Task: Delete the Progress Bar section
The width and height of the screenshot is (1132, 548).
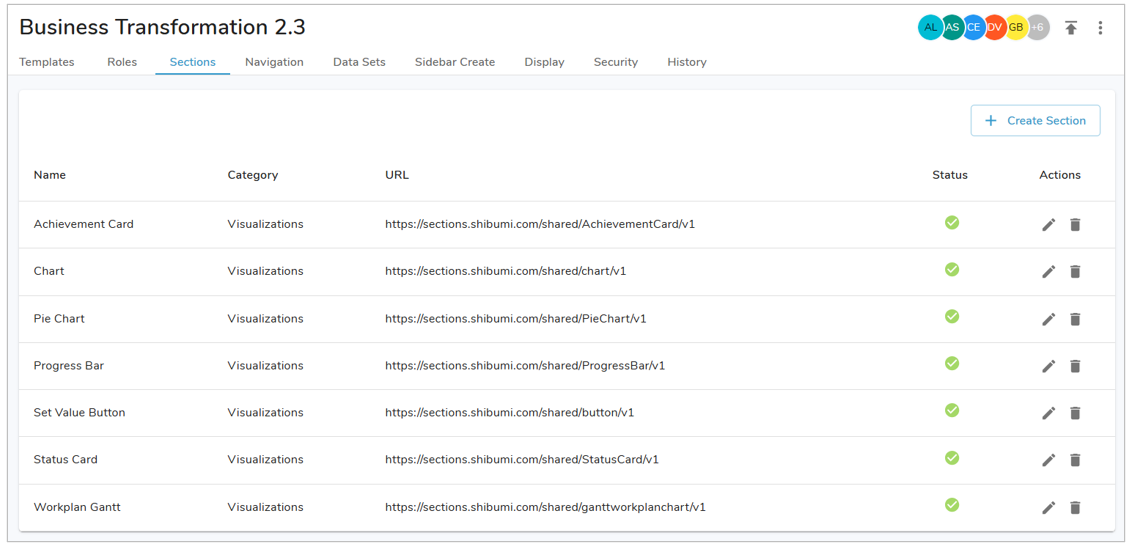Action: click(1075, 366)
